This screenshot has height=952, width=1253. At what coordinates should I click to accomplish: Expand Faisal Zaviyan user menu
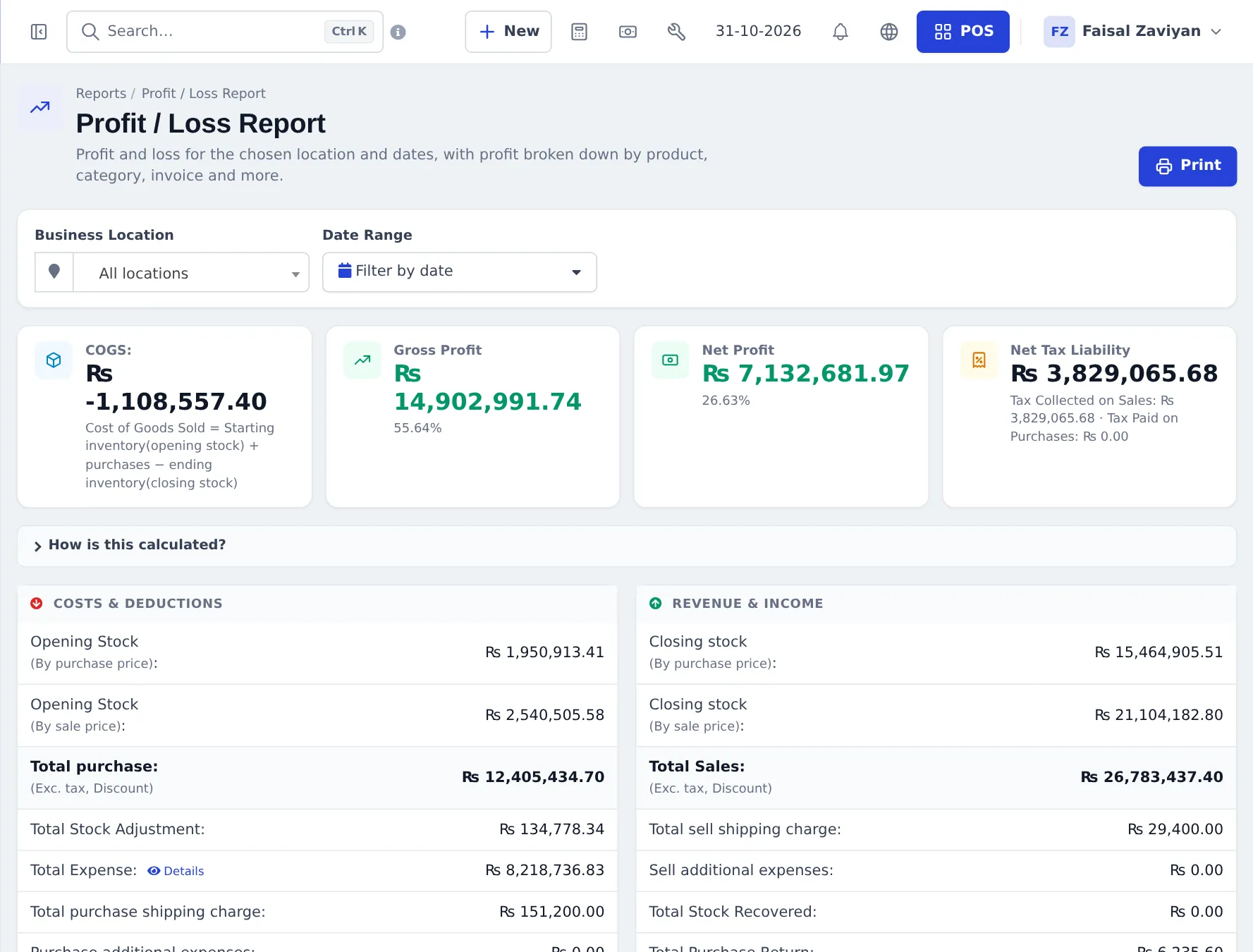1133,32
